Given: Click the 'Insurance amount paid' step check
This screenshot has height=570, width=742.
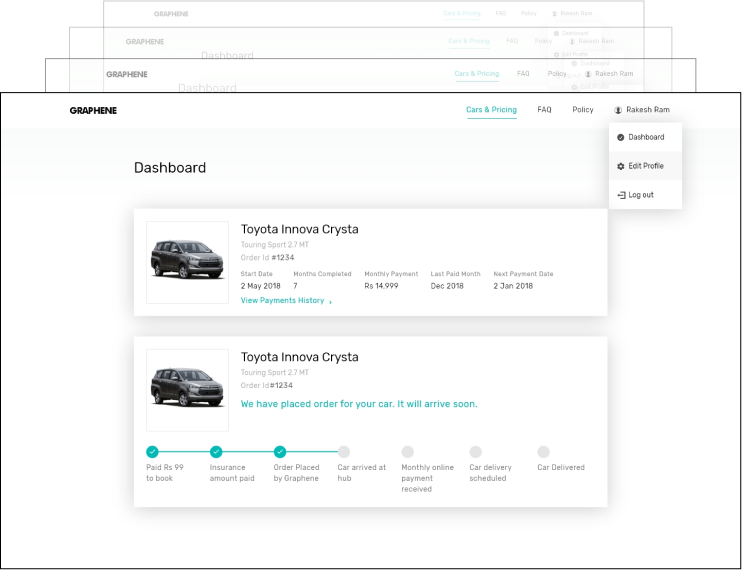Looking at the screenshot, I should click(x=216, y=452).
